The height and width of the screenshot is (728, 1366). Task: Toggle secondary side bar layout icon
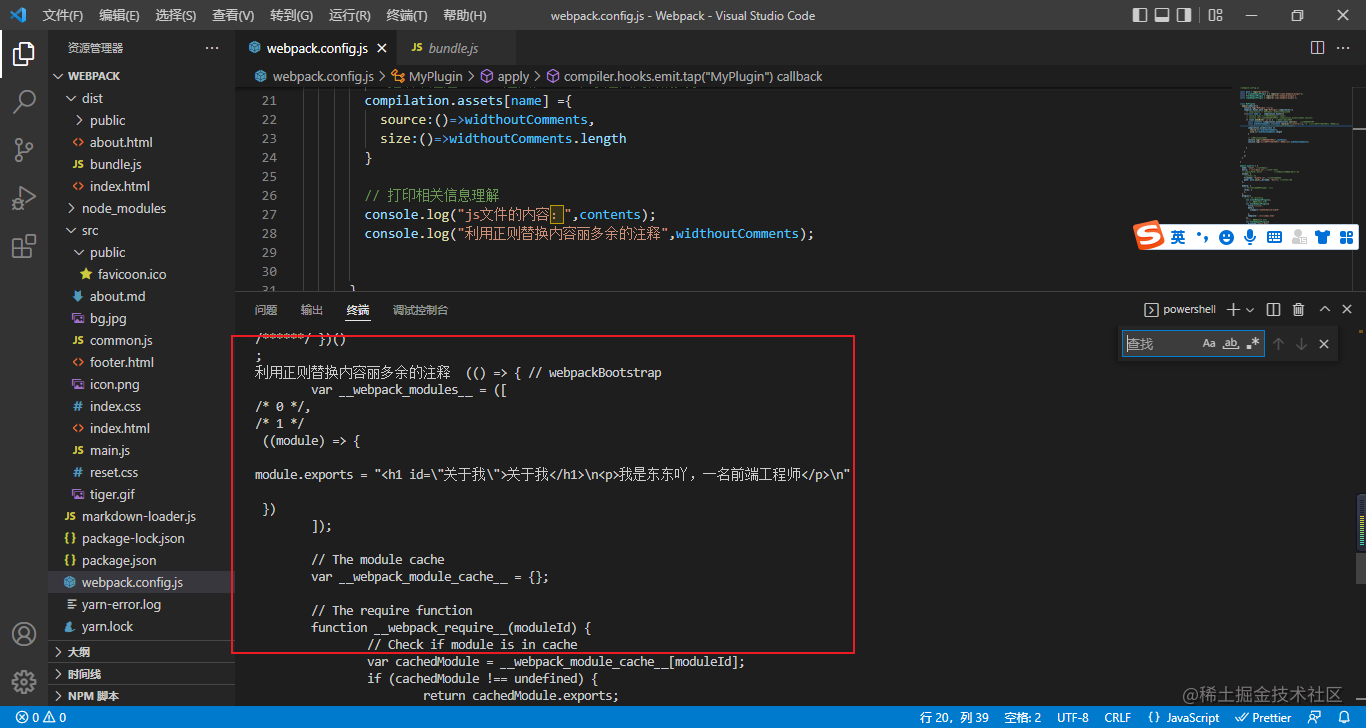point(1184,15)
